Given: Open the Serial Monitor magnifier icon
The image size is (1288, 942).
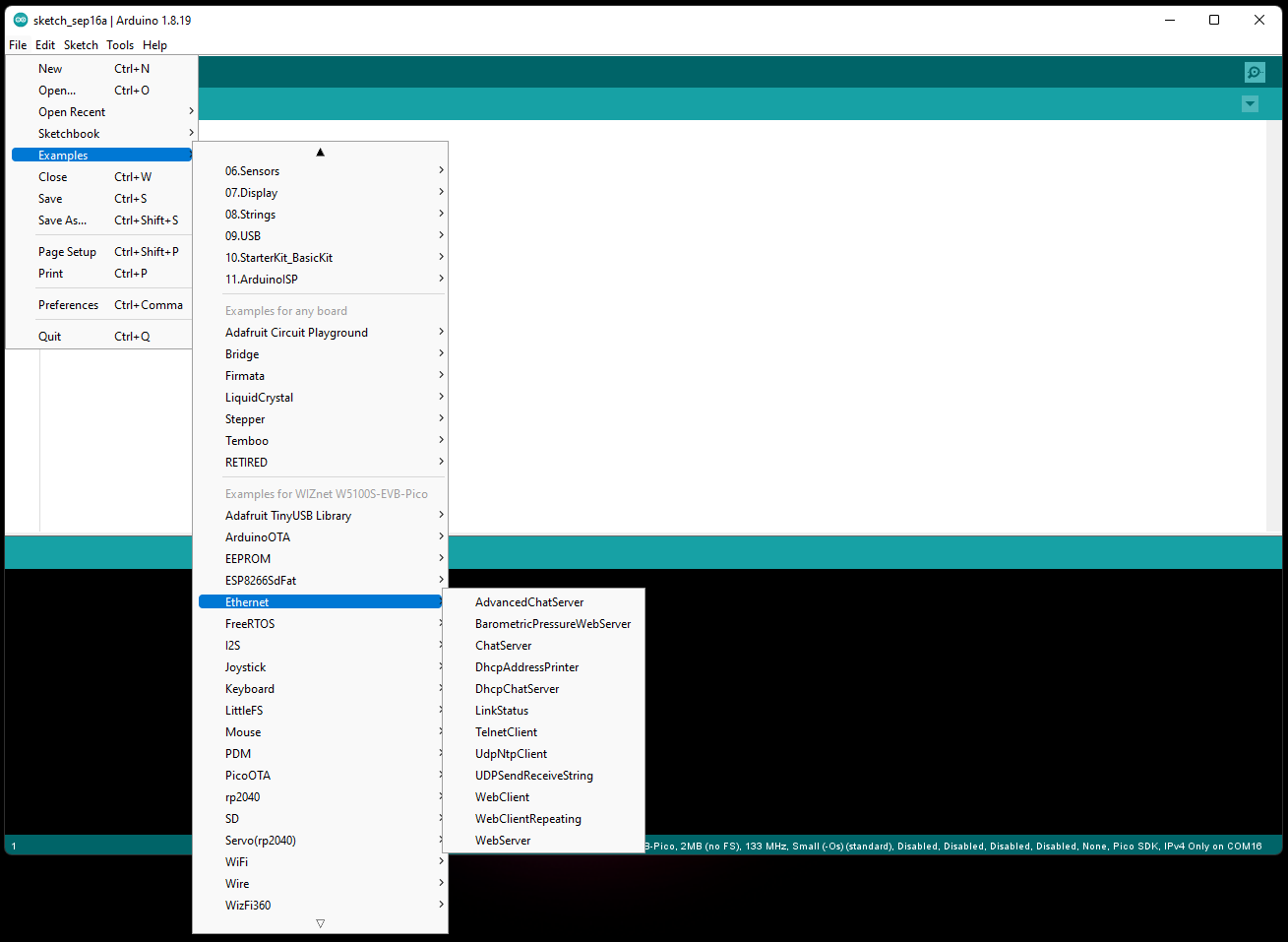Looking at the screenshot, I should (1254, 72).
